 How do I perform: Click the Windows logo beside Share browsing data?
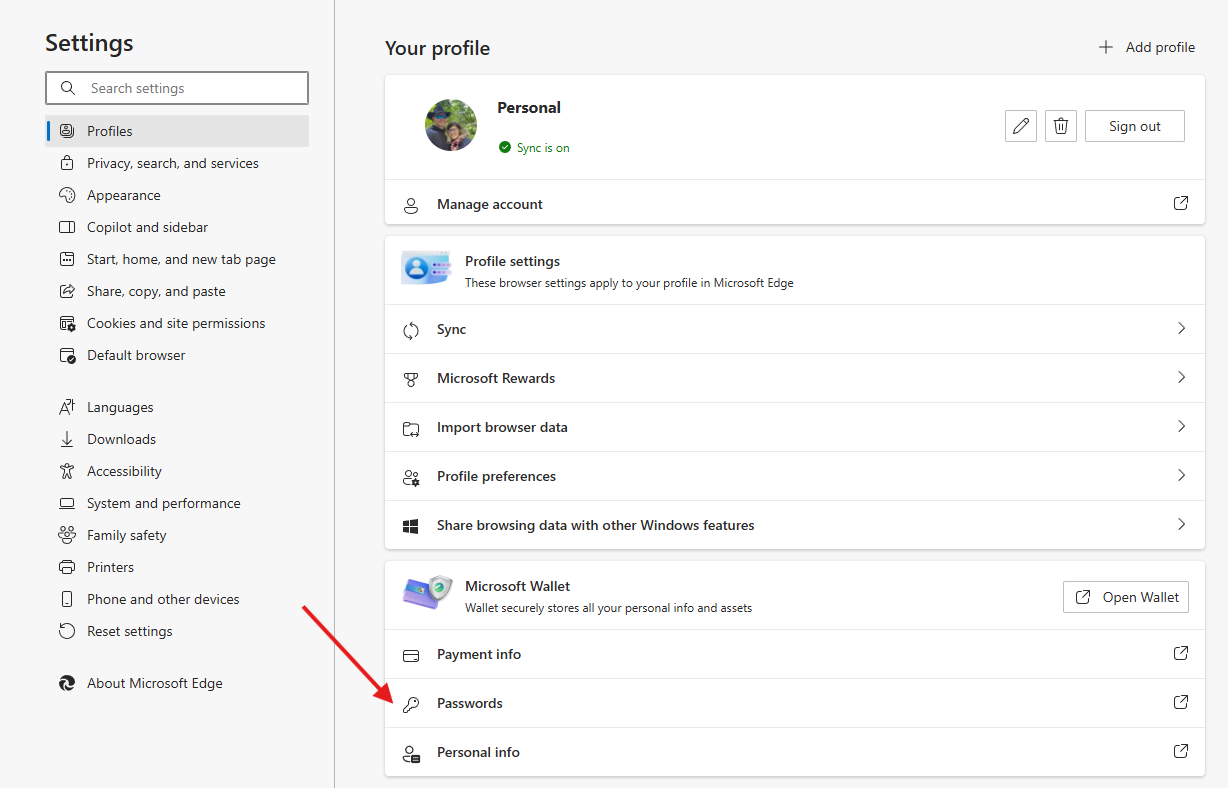[x=411, y=526]
